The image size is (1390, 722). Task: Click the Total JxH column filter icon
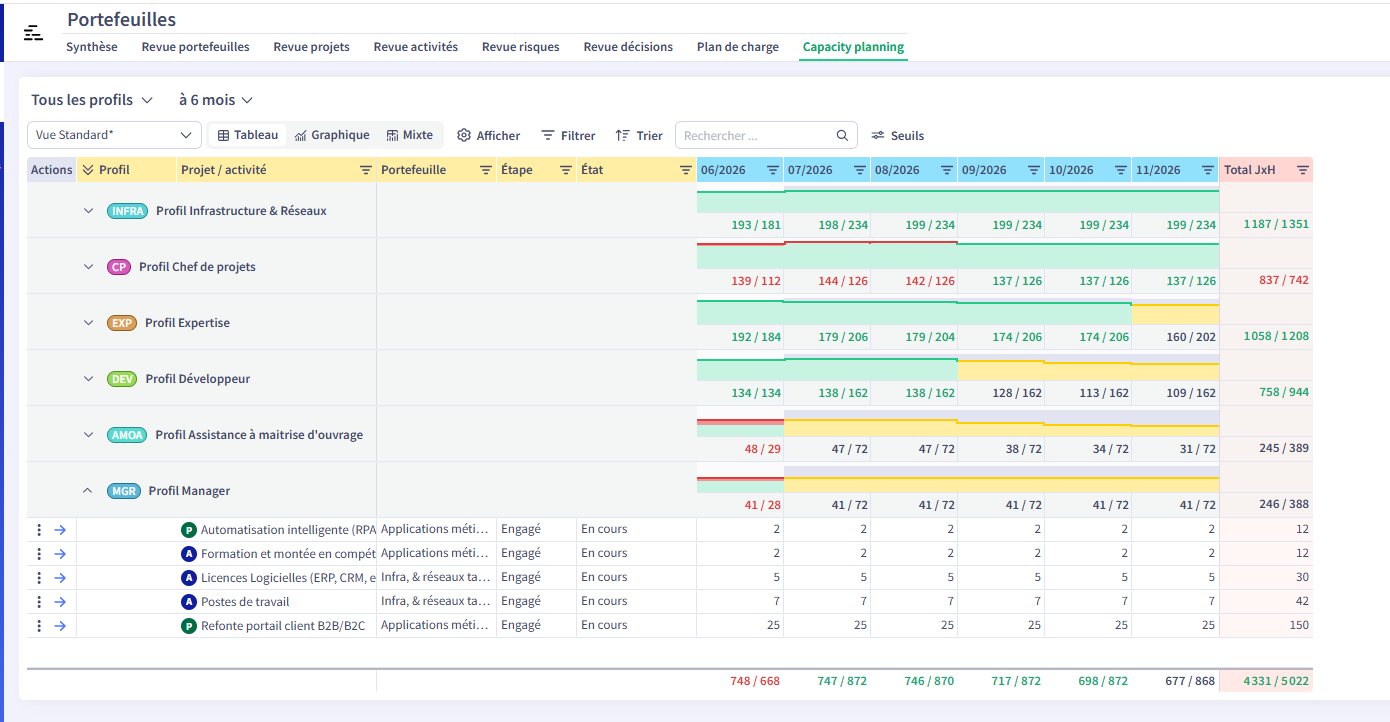click(x=1302, y=170)
